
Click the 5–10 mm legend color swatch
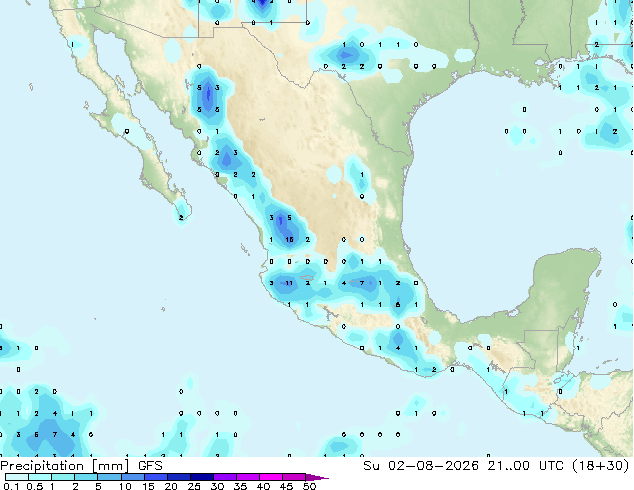pyautogui.click(x=109, y=477)
